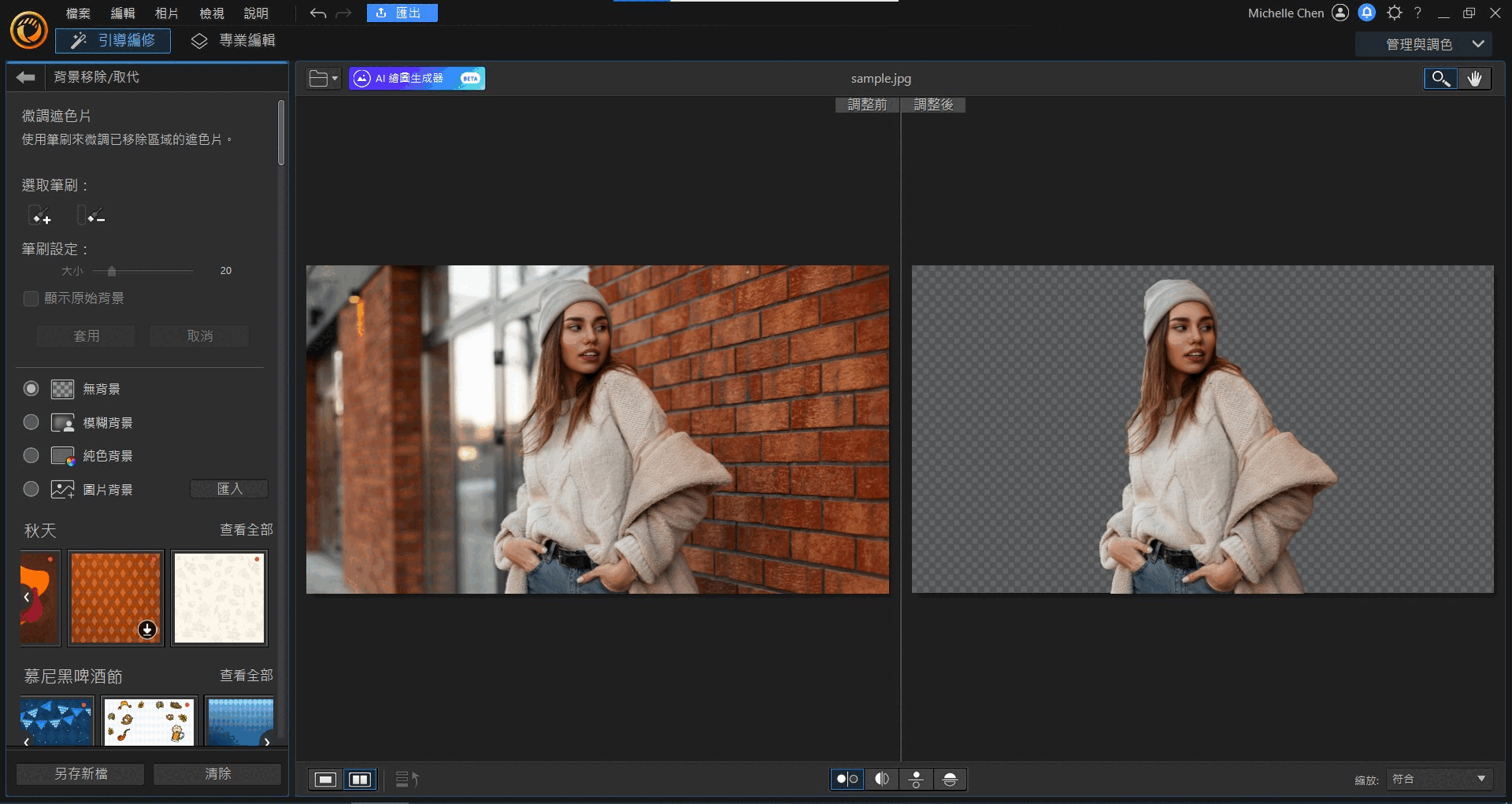Open the 縮放 zoom level dropdown

tap(1440, 779)
